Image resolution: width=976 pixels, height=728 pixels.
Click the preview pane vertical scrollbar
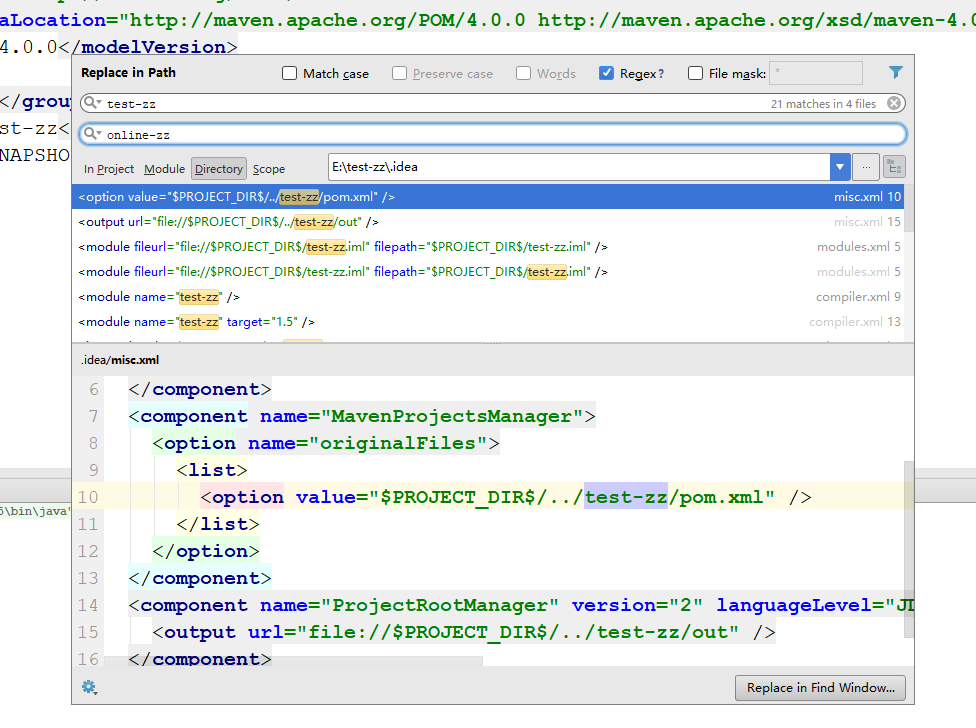[909, 549]
